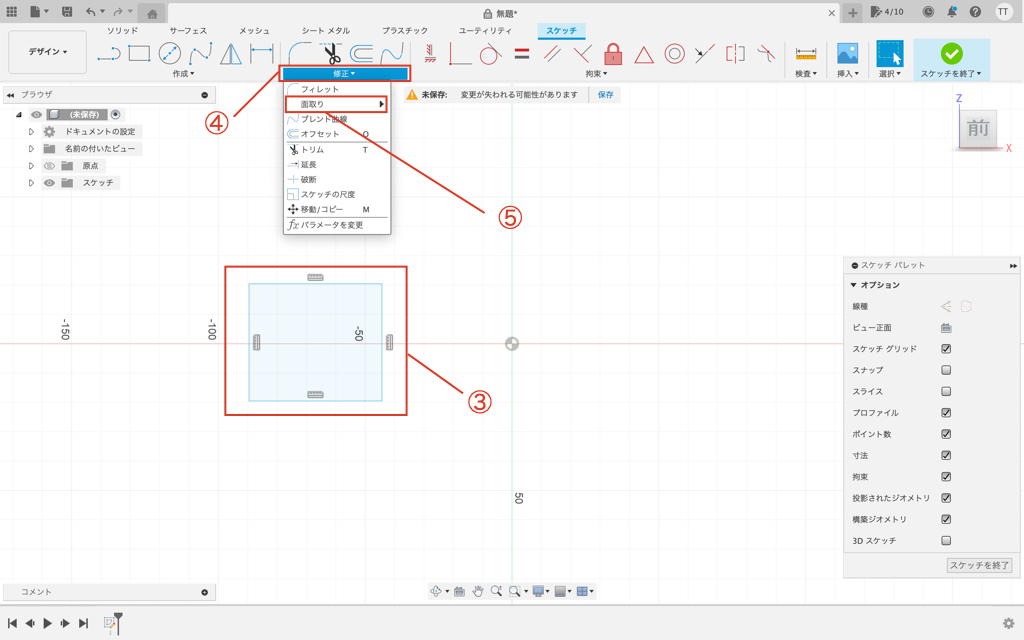Jump to the timeline start
Image resolution: width=1024 pixels, height=640 pixels.
pyautogui.click(x=12, y=624)
